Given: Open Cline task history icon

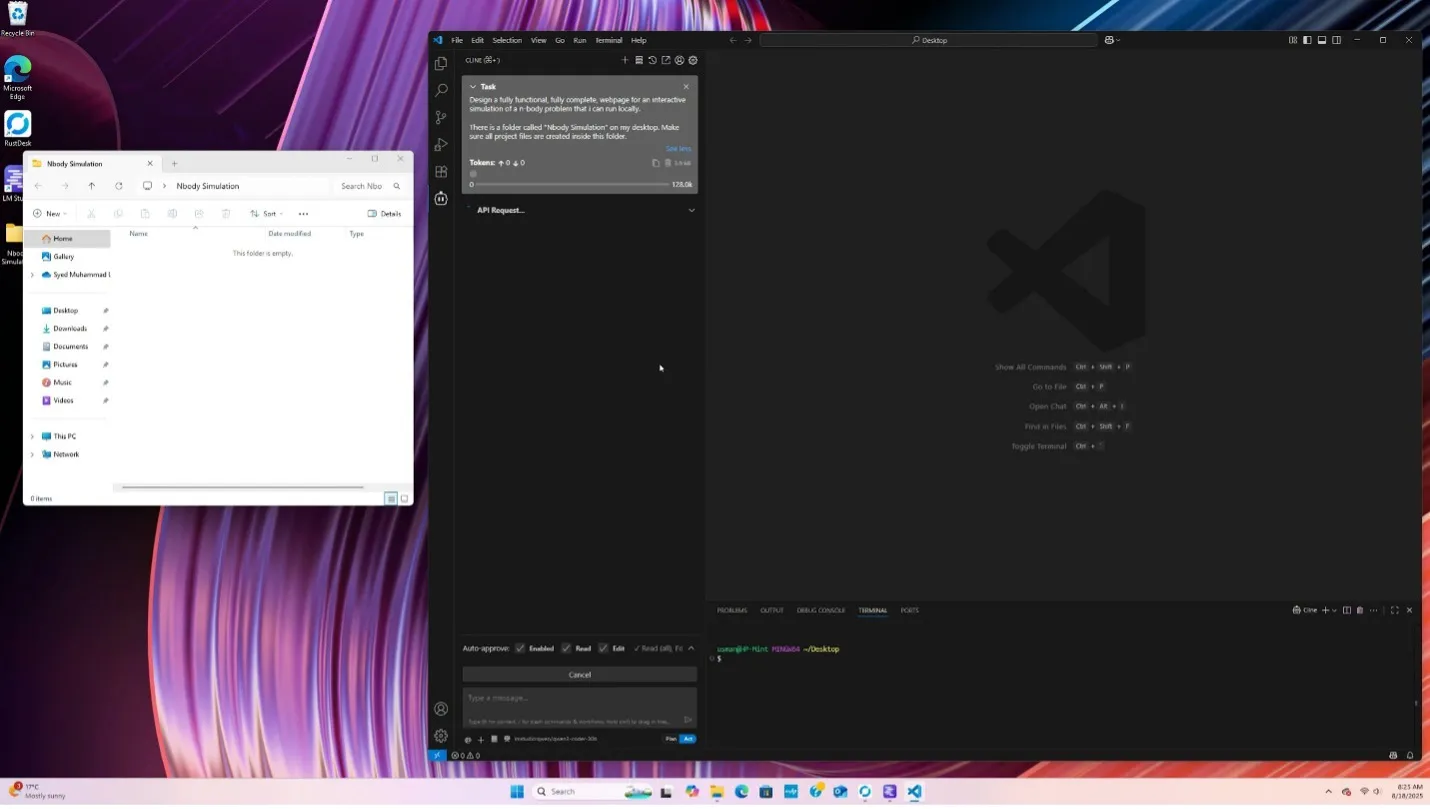Looking at the screenshot, I should tap(652, 60).
